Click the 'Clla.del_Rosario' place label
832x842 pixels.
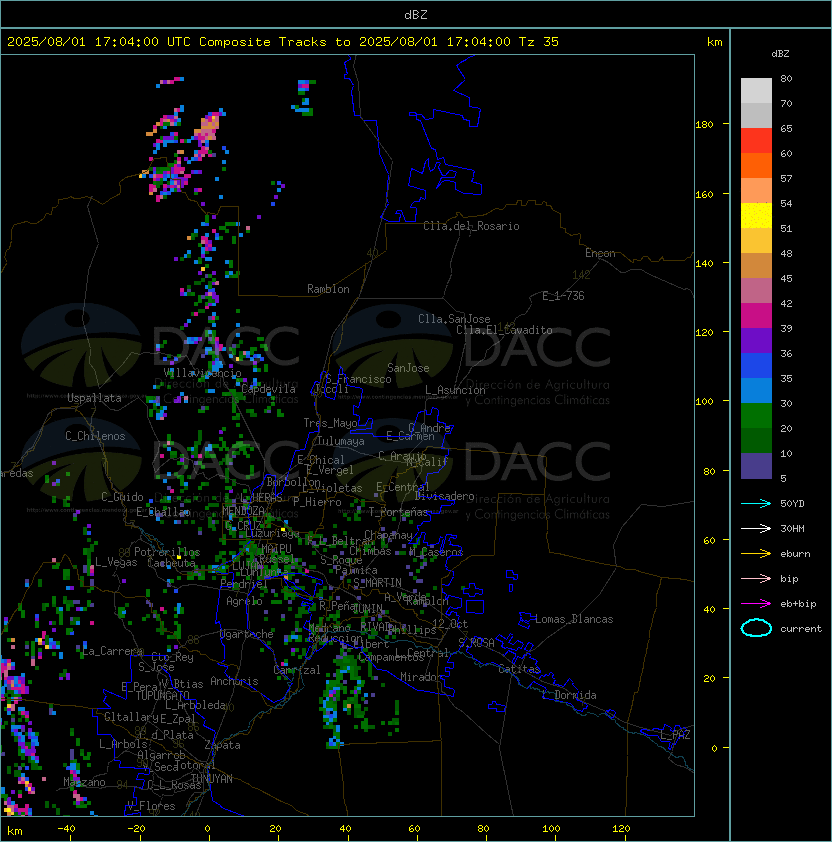pyautogui.click(x=471, y=226)
